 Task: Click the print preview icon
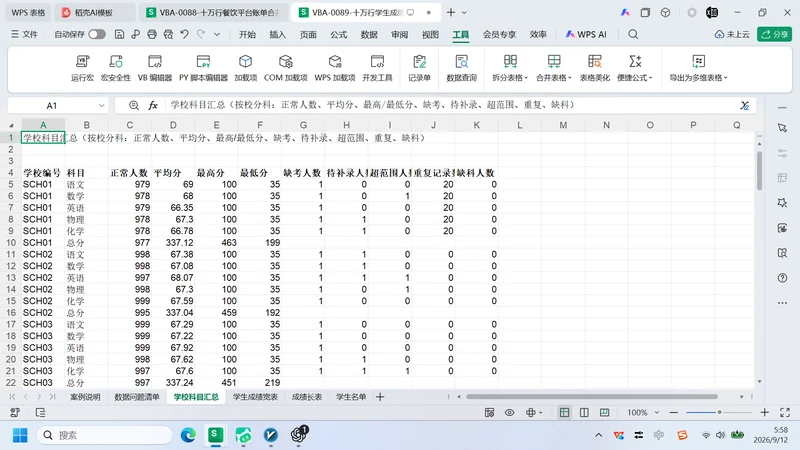pyautogui.click(x=168, y=34)
